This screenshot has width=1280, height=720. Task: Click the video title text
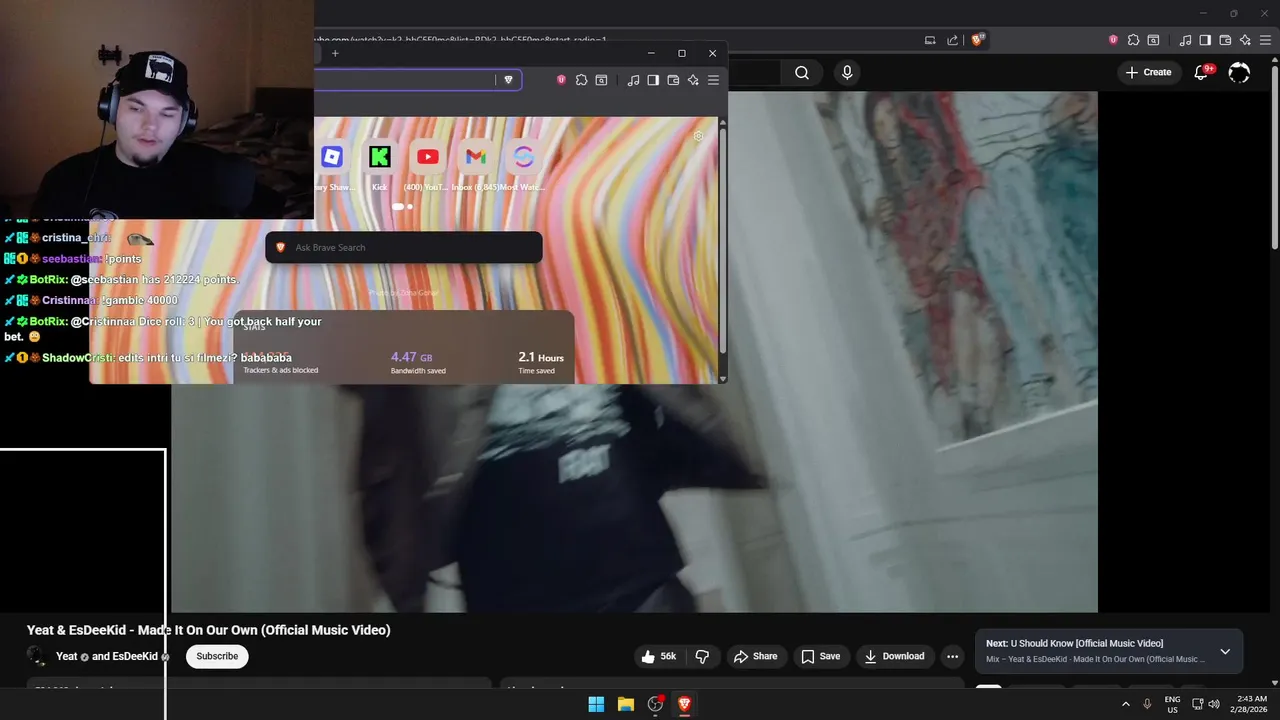(208, 630)
